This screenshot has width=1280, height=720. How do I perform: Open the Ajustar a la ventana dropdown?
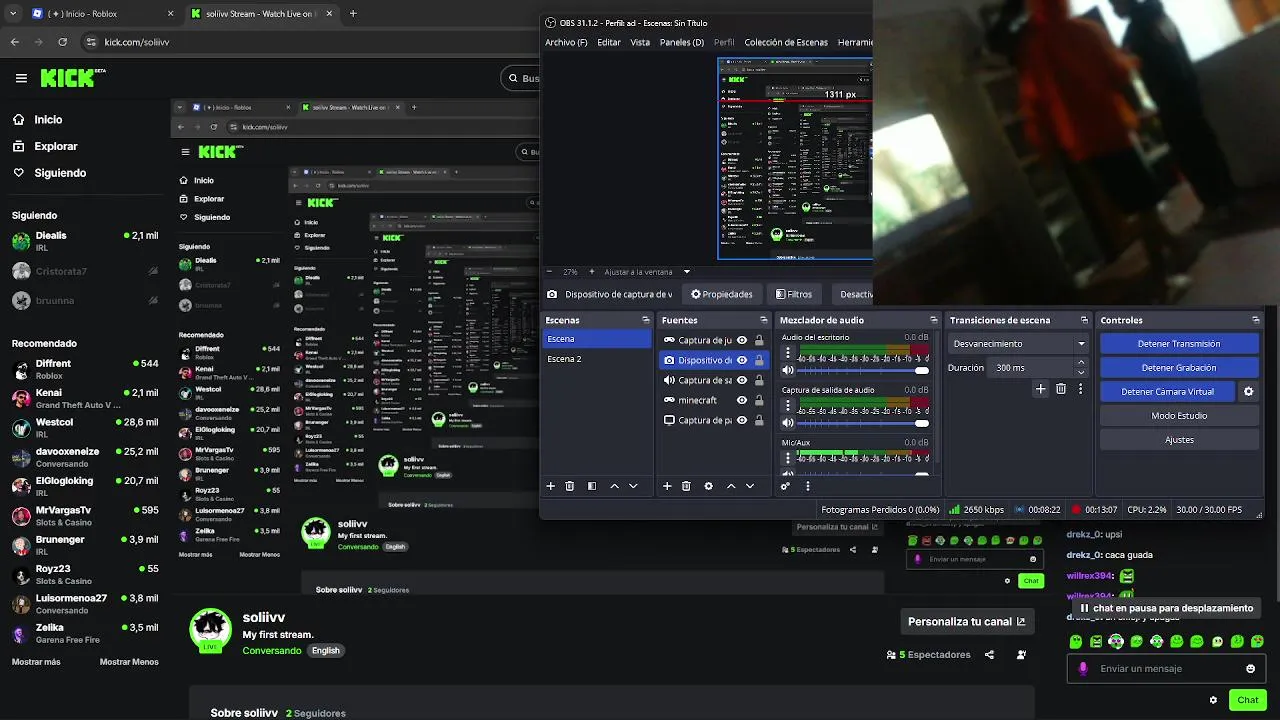tap(647, 272)
